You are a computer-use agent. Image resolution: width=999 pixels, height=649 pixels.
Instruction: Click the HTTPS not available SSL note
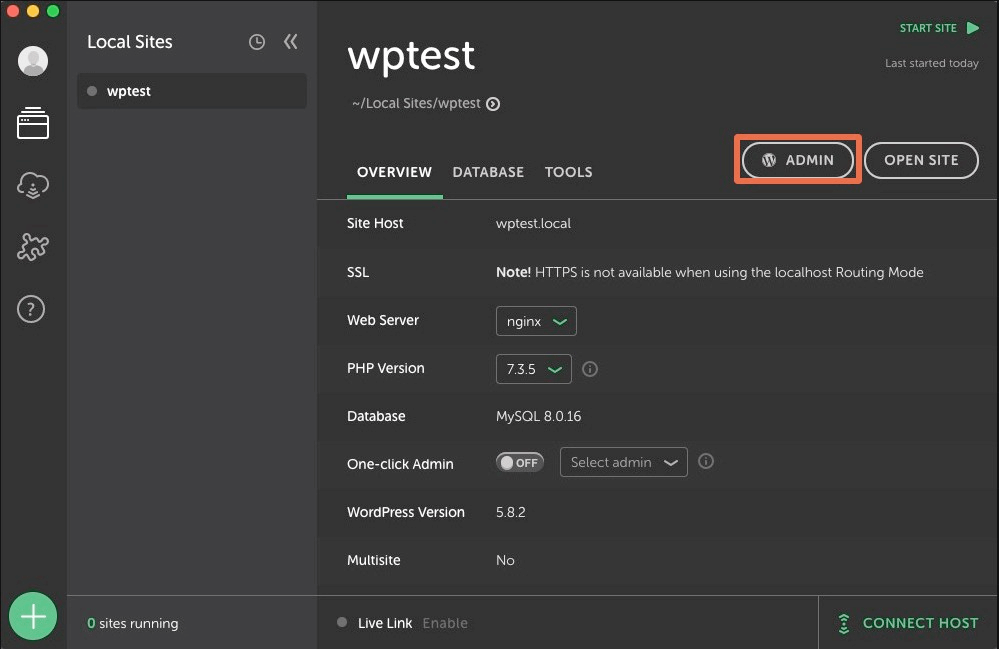tap(710, 273)
